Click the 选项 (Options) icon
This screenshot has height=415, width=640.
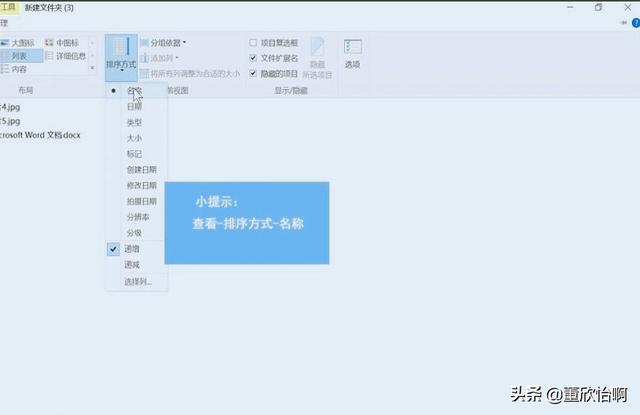pos(352,55)
